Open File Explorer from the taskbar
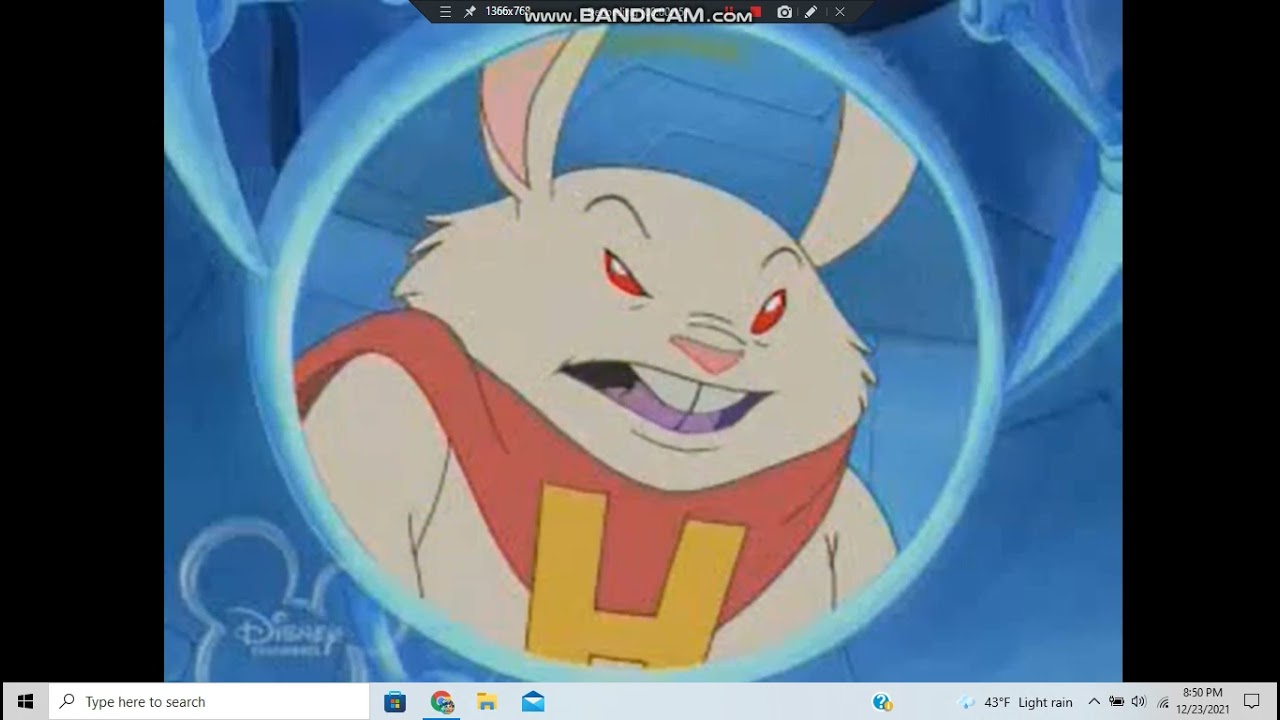 [487, 702]
